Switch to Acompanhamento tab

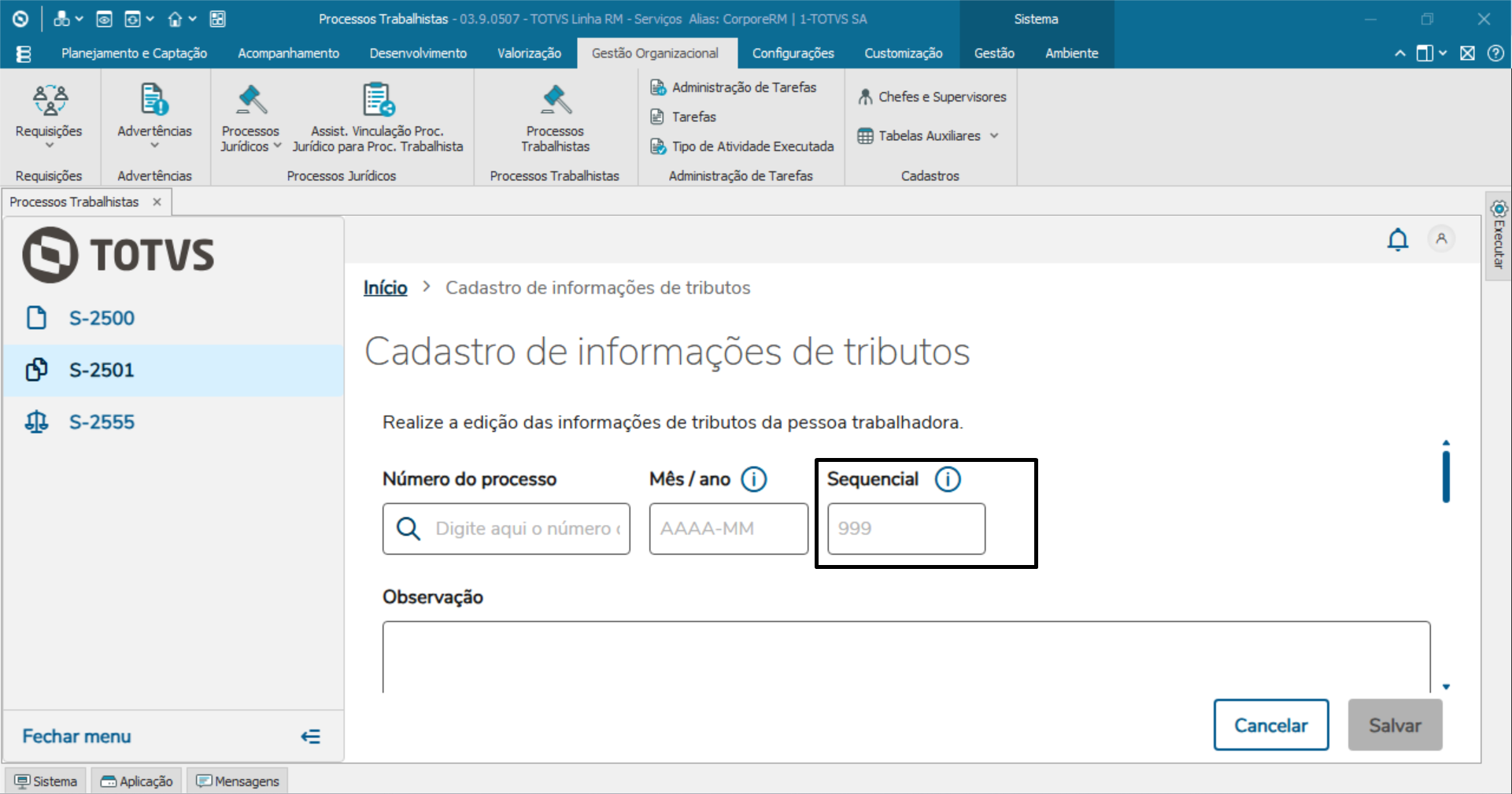pos(288,54)
